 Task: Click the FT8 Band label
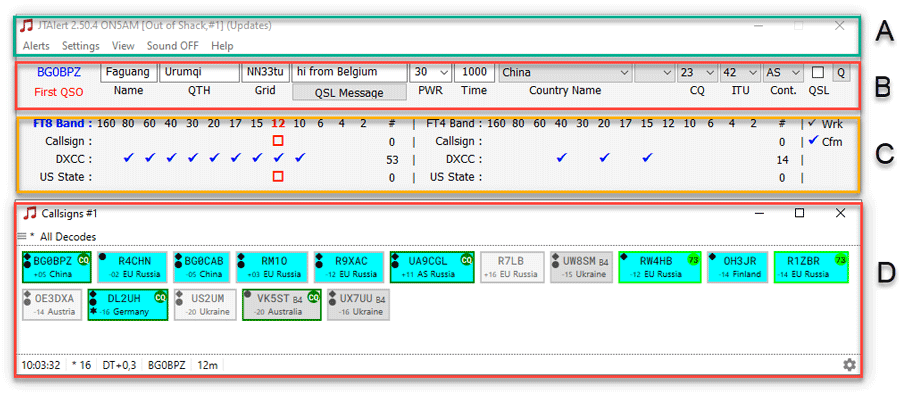[62, 123]
